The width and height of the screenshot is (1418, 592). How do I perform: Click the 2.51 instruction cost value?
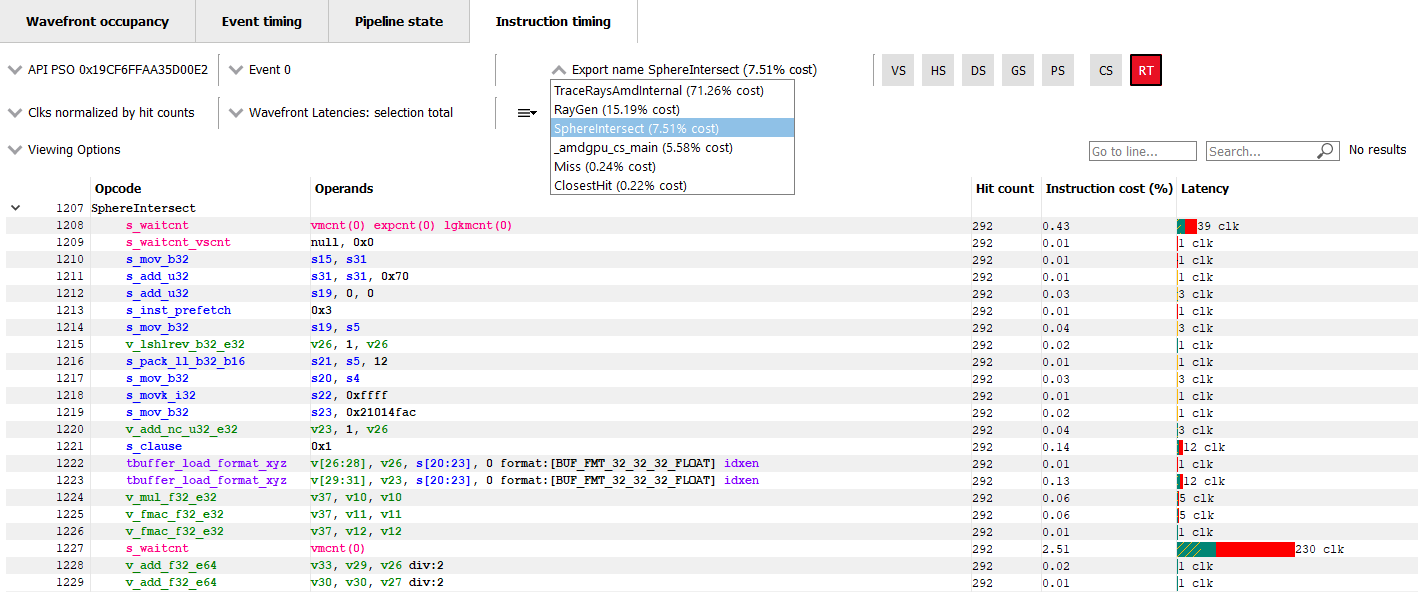tap(1056, 549)
